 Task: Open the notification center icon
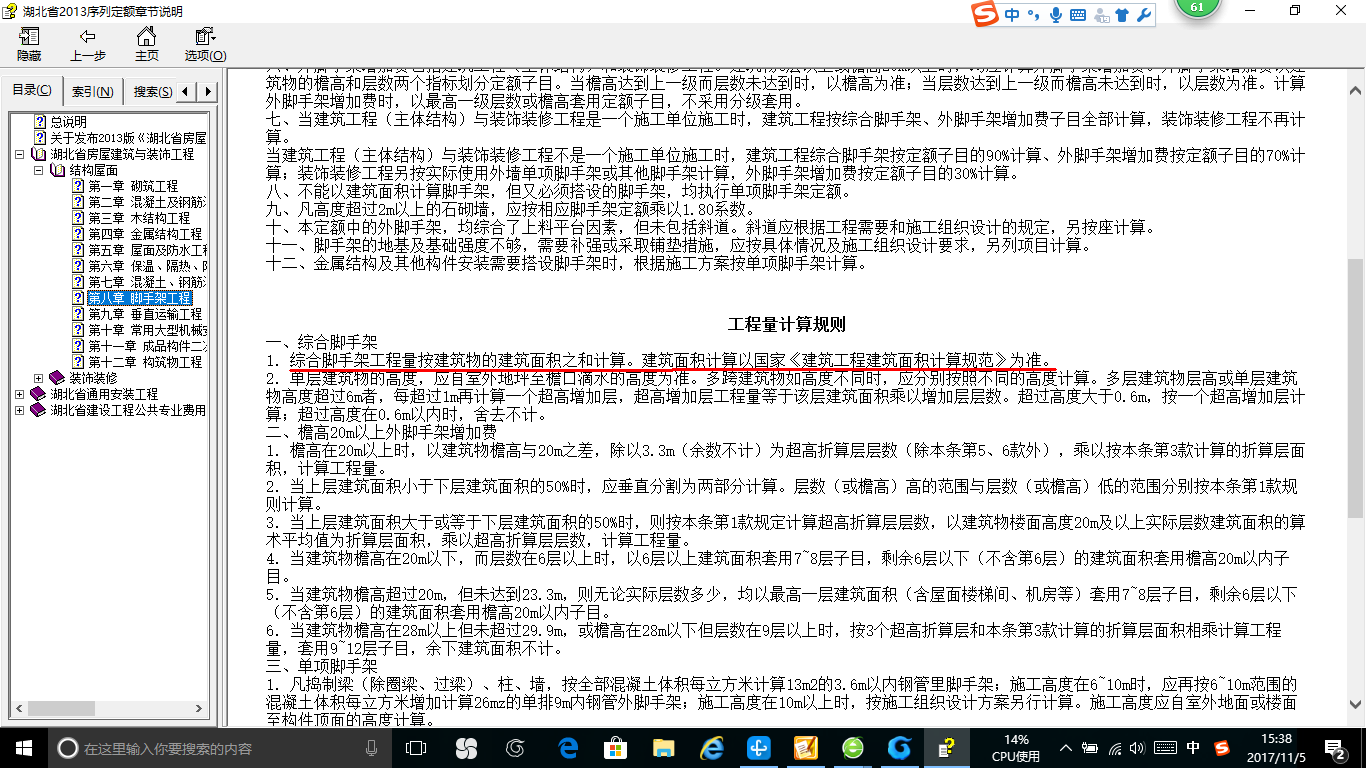(1336, 748)
